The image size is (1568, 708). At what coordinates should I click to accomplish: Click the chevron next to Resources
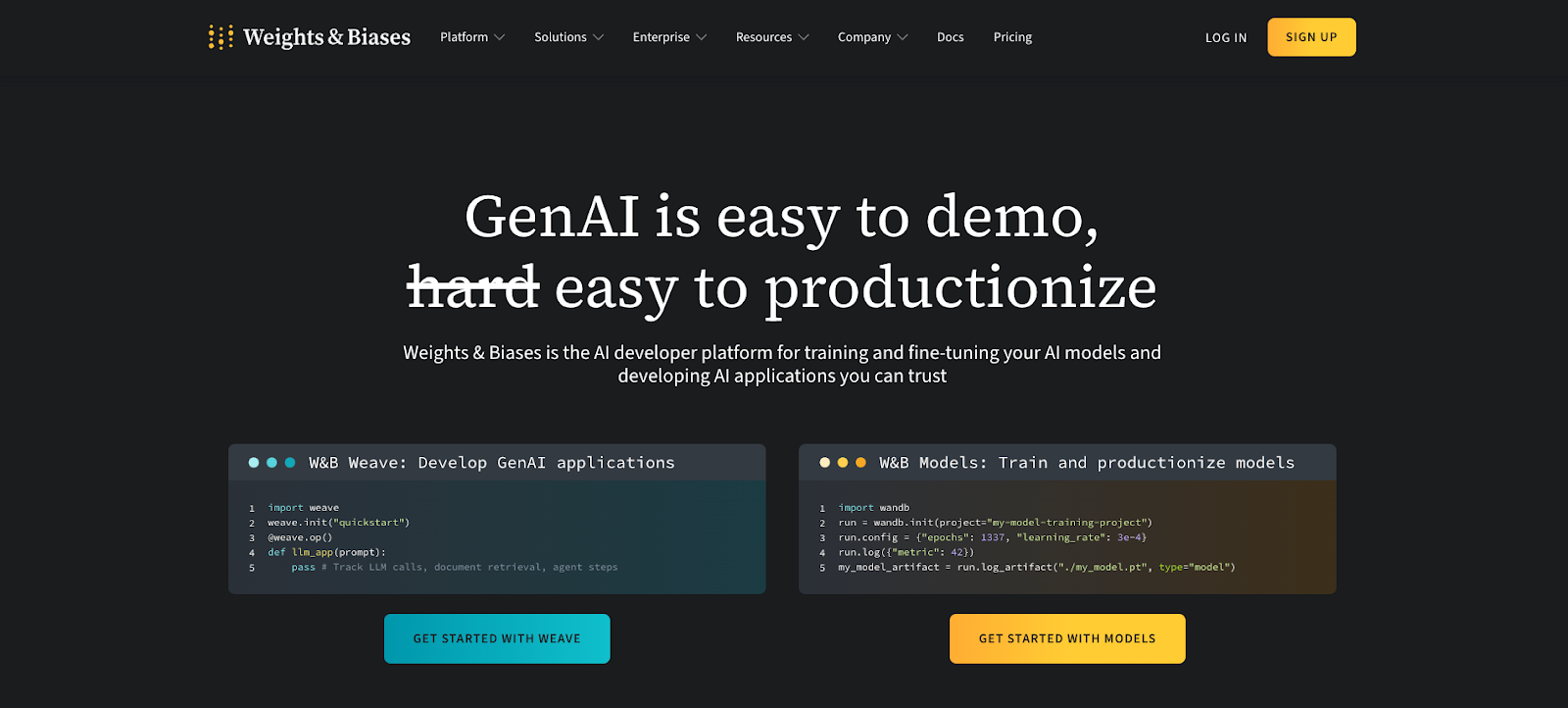coord(804,37)
